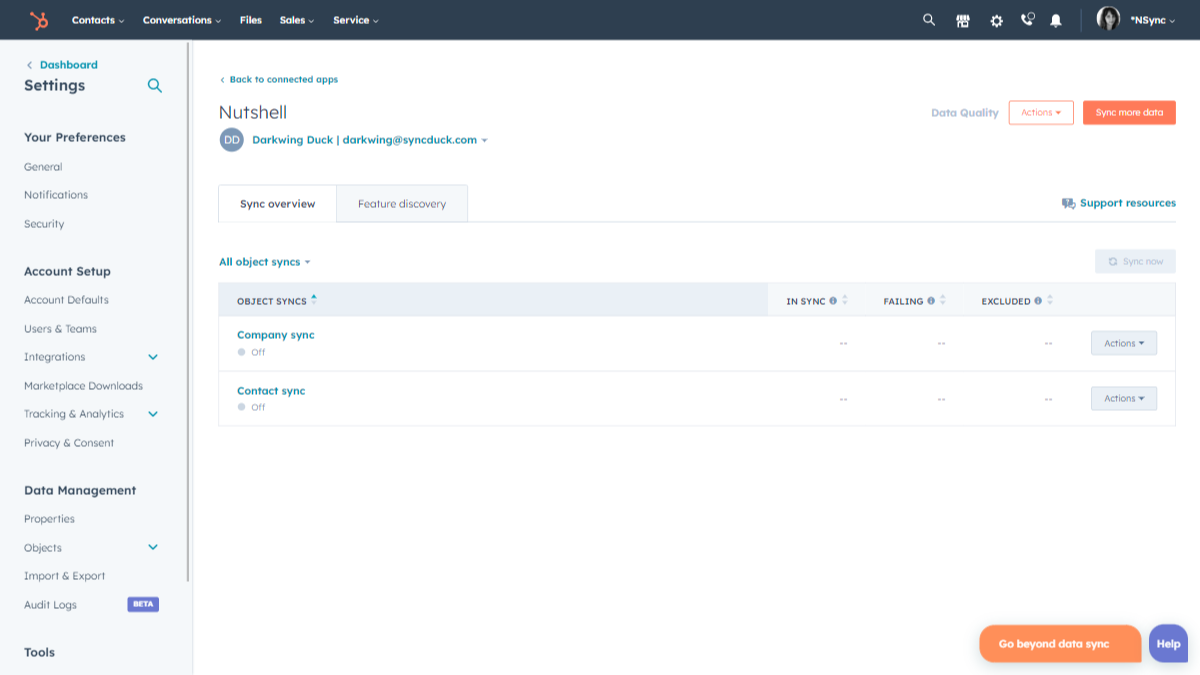Search settings using sidebar magnifier icon

(155, 86)
